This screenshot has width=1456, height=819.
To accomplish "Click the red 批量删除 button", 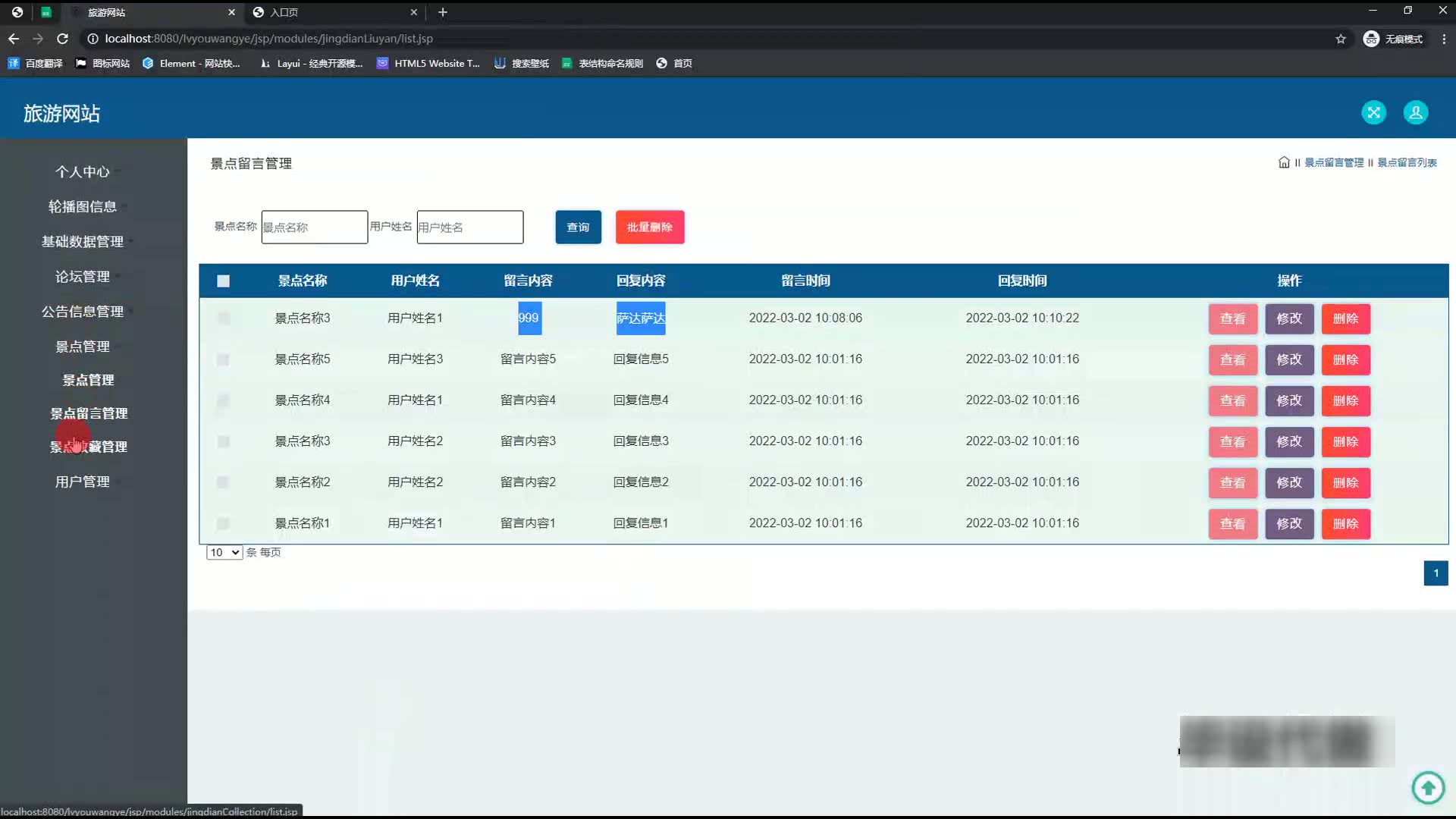I will [x=649, y=227].
